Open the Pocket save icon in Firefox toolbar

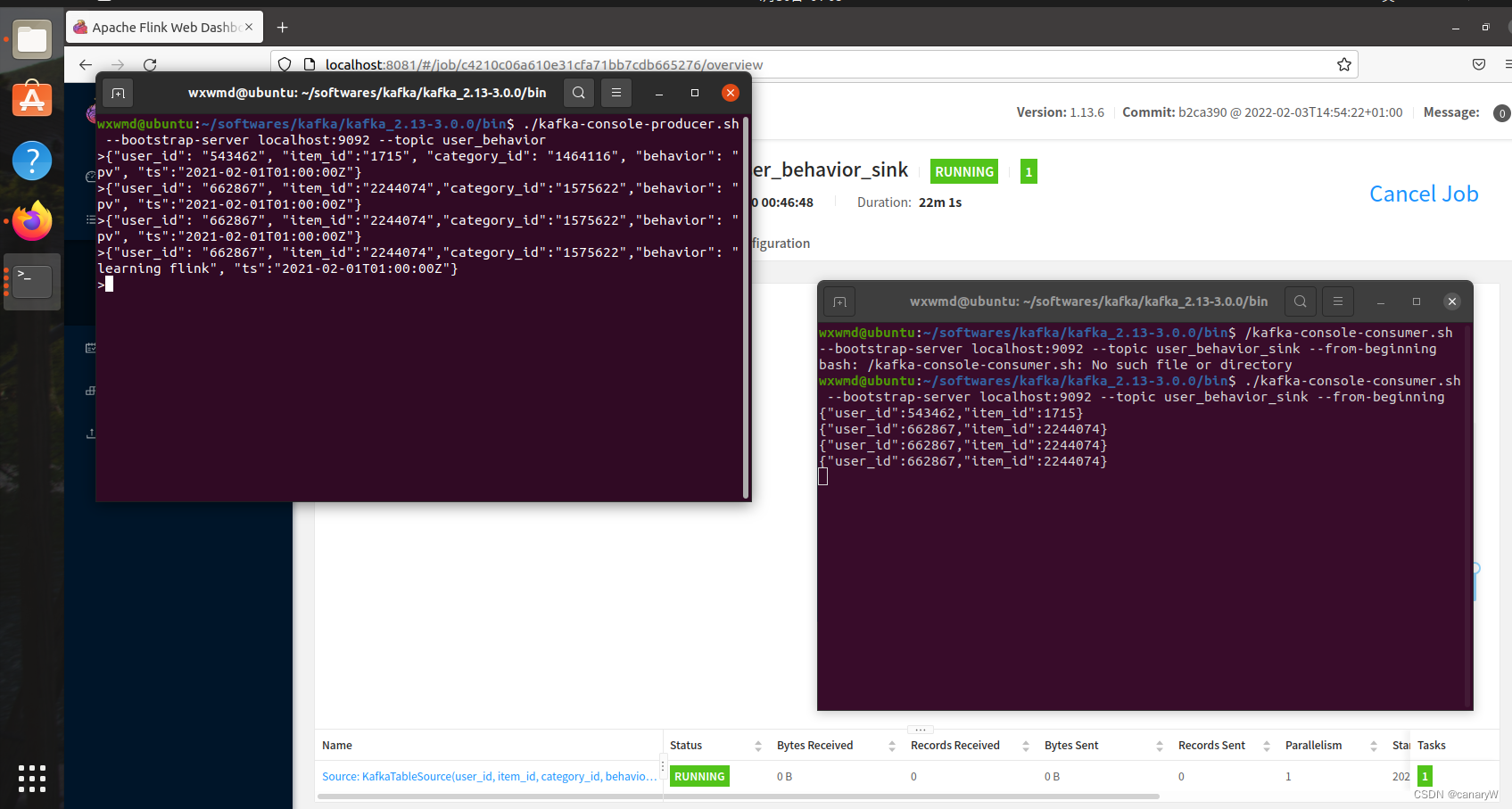coord(1479,64)
